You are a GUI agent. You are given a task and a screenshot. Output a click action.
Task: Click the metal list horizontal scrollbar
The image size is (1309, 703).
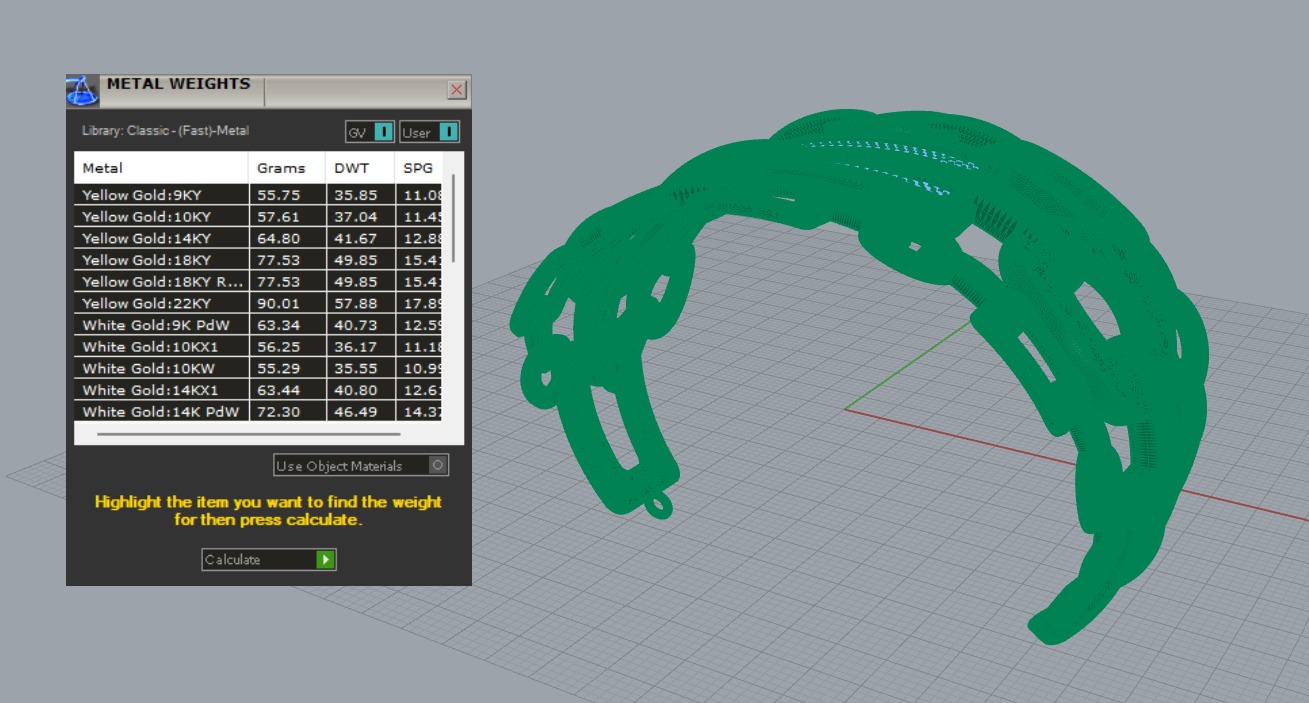pos(249,434)
